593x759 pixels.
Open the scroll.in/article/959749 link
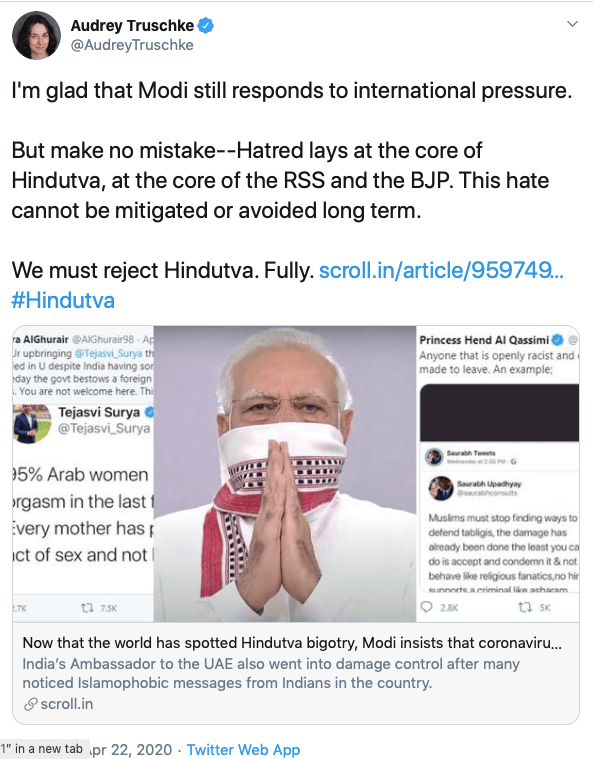441,270
